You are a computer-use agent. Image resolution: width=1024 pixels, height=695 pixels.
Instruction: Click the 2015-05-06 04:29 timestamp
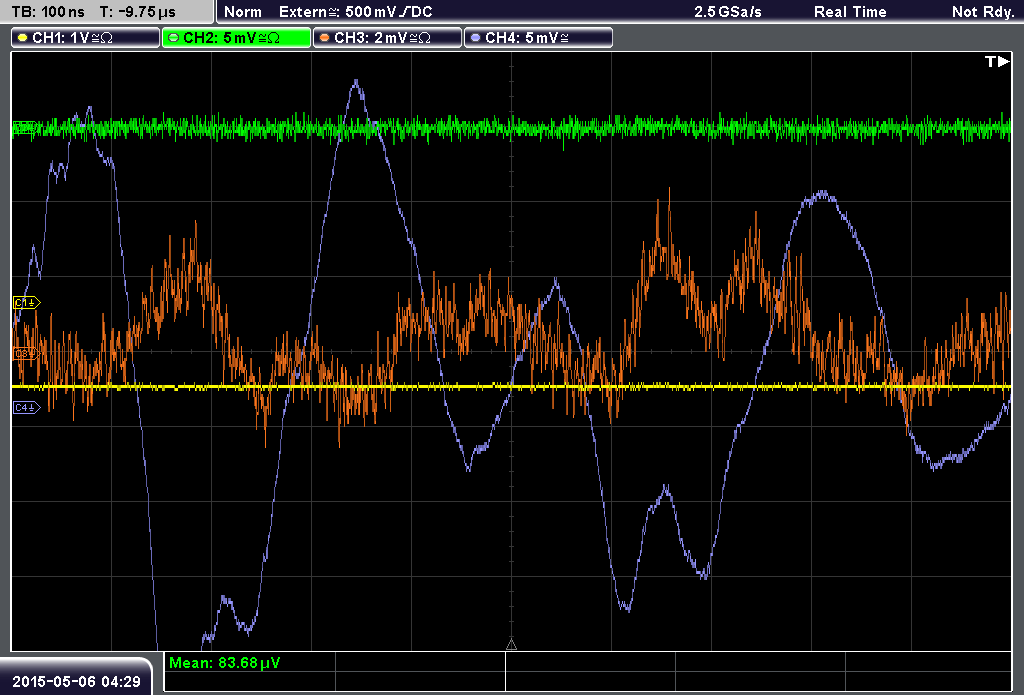(76, 681)
